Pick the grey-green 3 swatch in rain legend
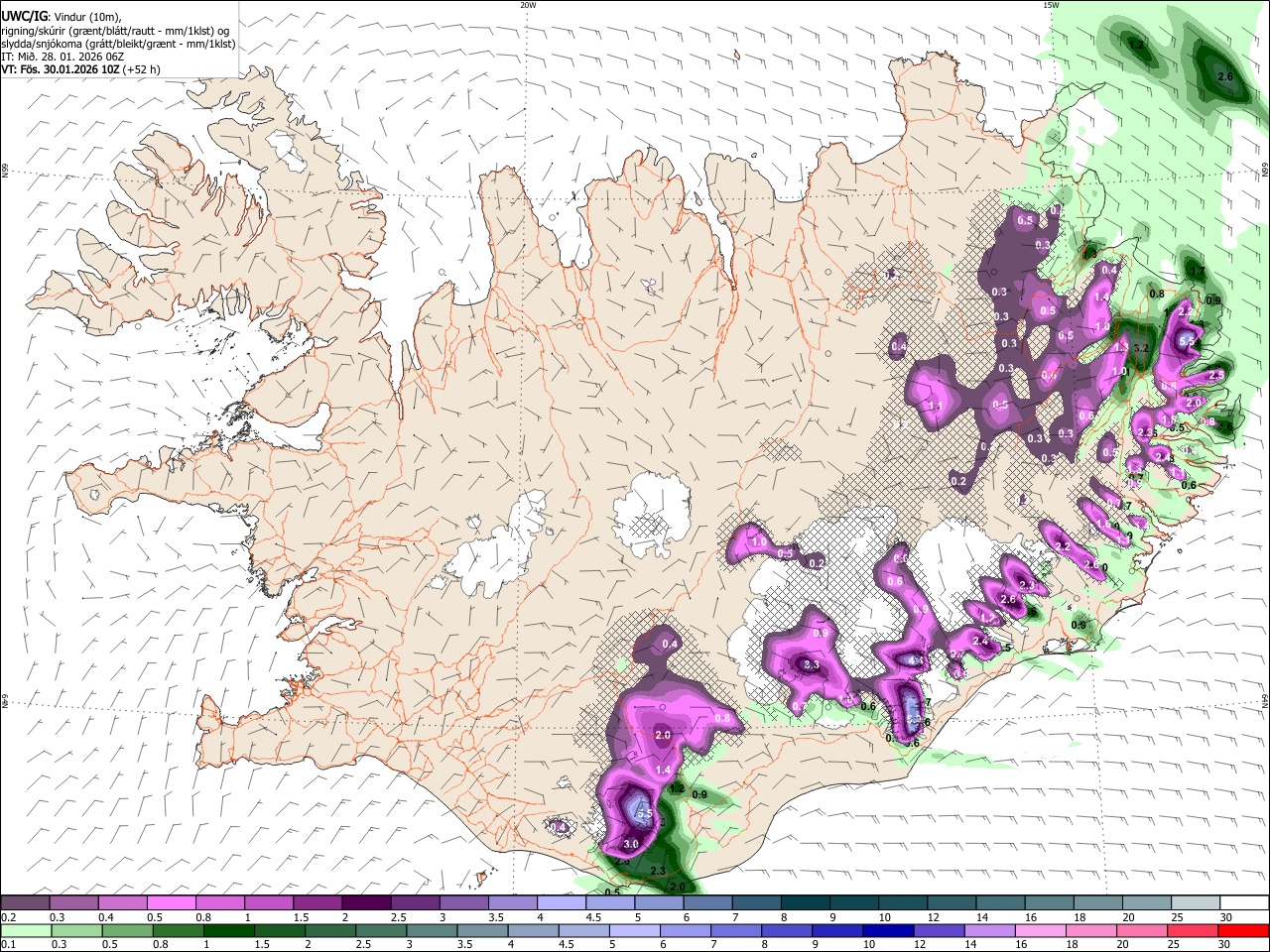The width and height of the screenshot is (1270, 952). 432,931
